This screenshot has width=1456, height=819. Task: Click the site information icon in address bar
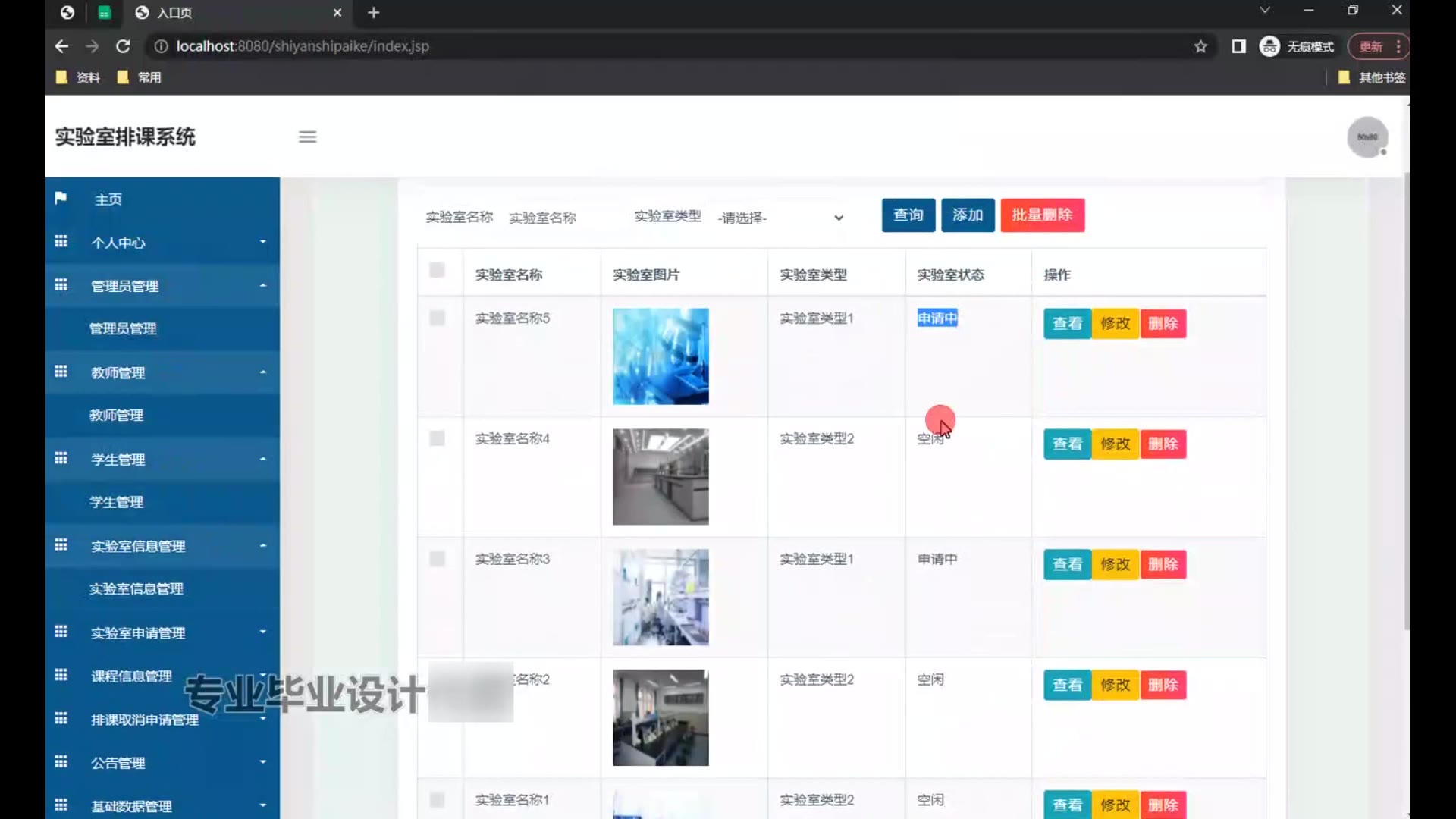[161, 46]
